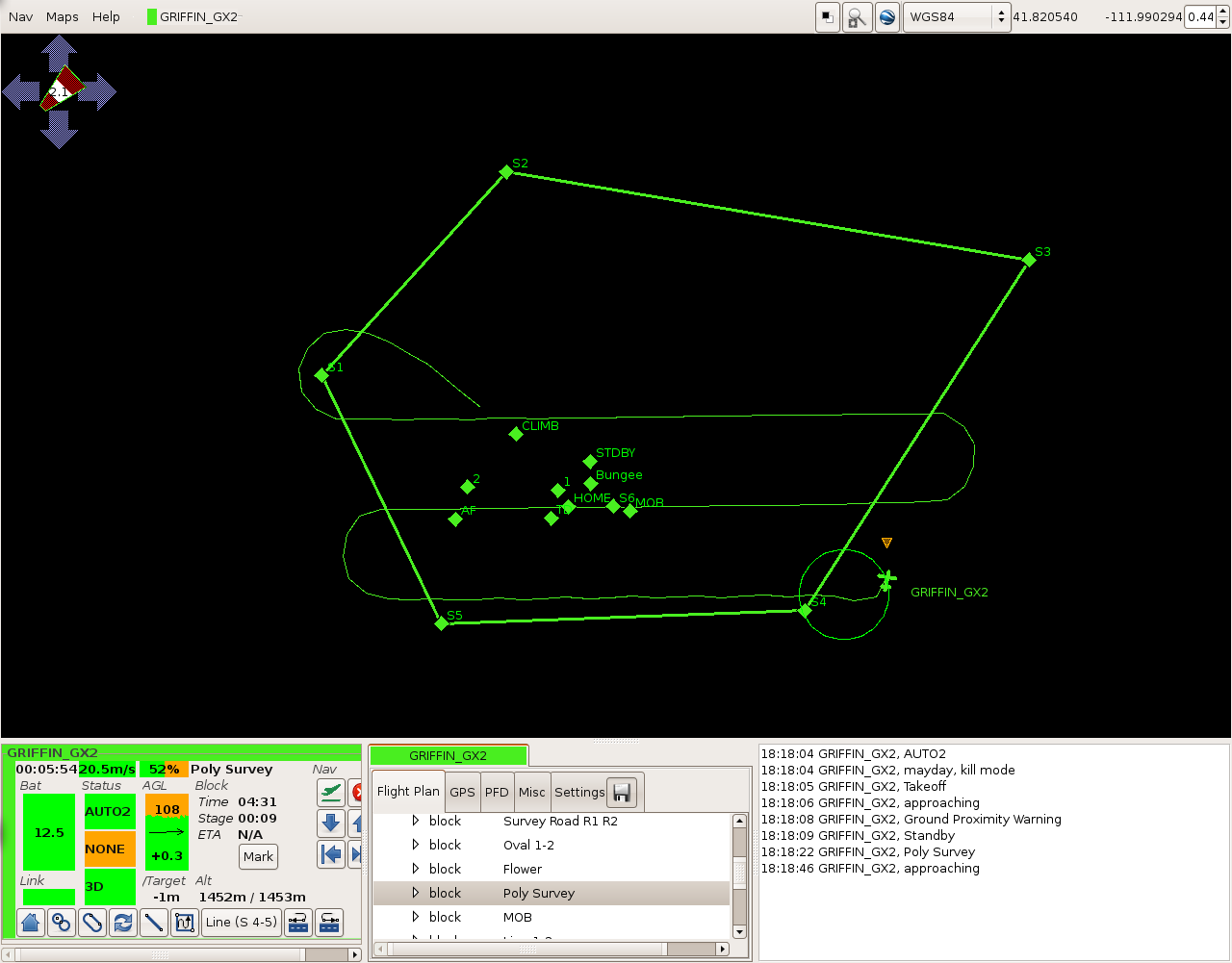Click the Google Earth globe icon
The width and height of the screenshot is (1232, 963).
[x=887, y=17]
